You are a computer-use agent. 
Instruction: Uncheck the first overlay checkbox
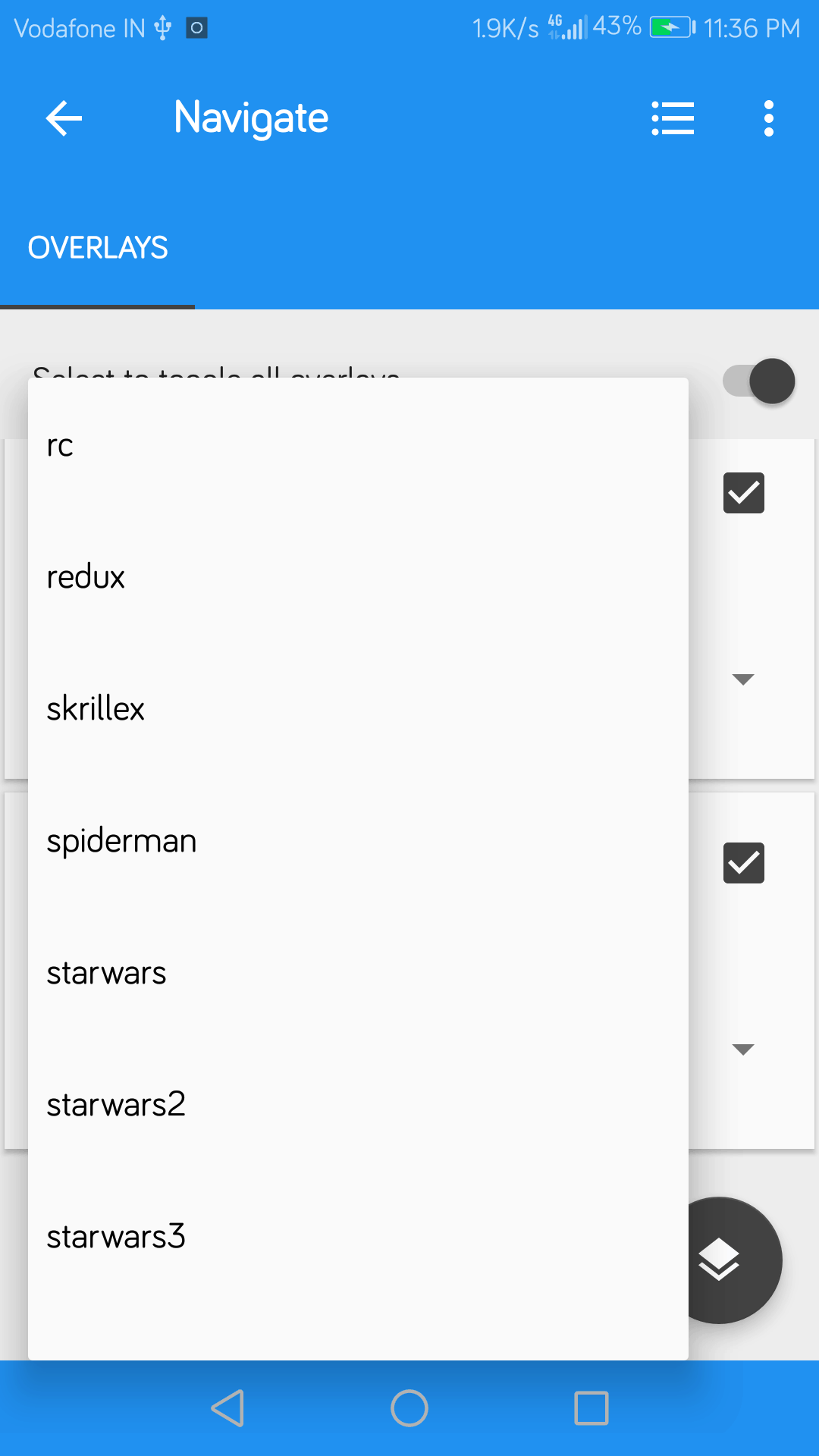[744, 493]
